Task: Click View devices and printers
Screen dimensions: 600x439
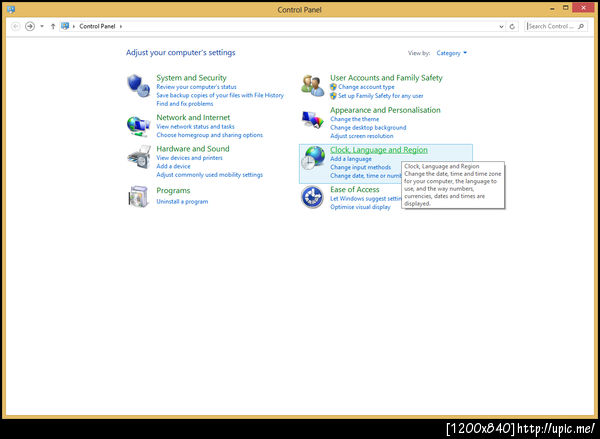Action: pyautogui.click(x=189, y=158)
